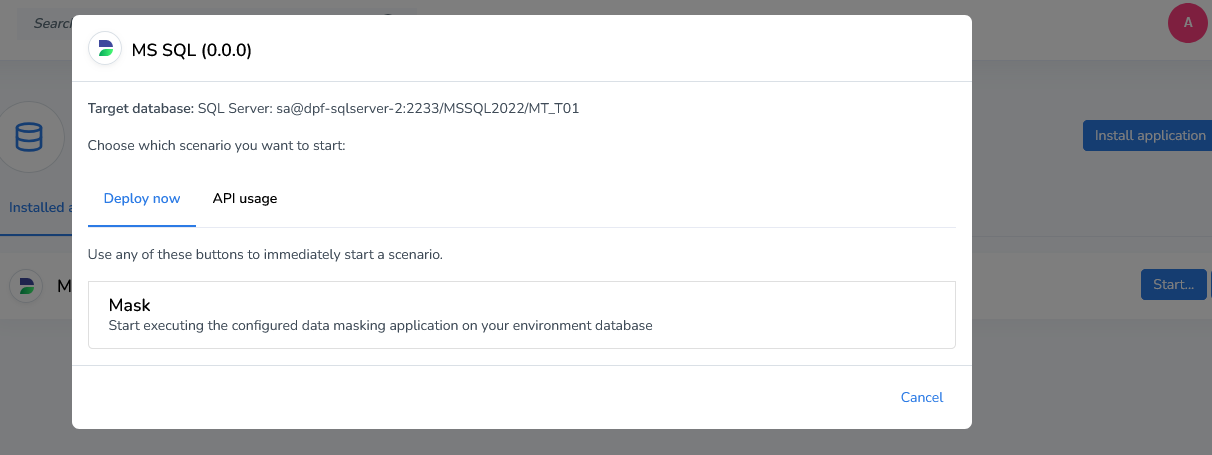Click the SQL Server connection string text
This screenshot has width=1212, height=455.
[x=388, y=108]
